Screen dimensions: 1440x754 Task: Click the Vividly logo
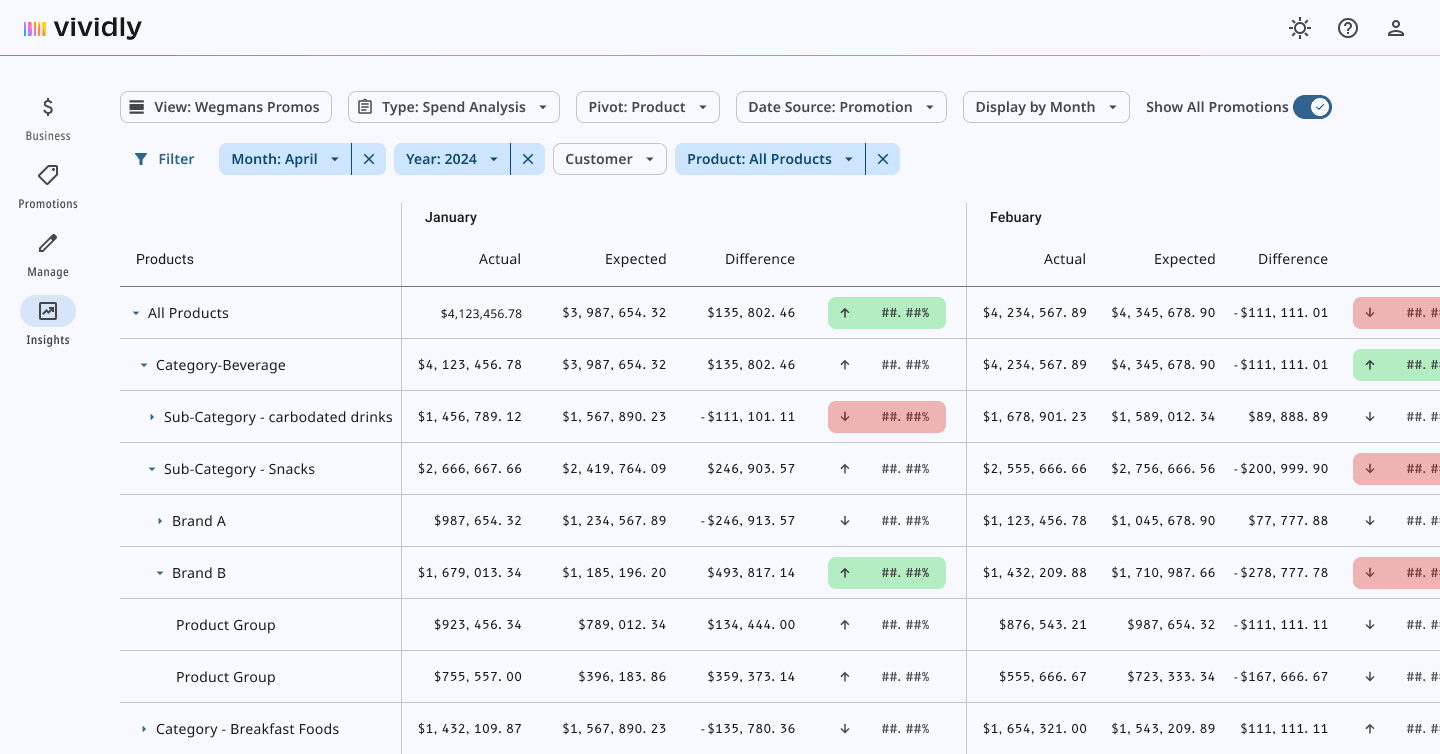pos(83,28)
